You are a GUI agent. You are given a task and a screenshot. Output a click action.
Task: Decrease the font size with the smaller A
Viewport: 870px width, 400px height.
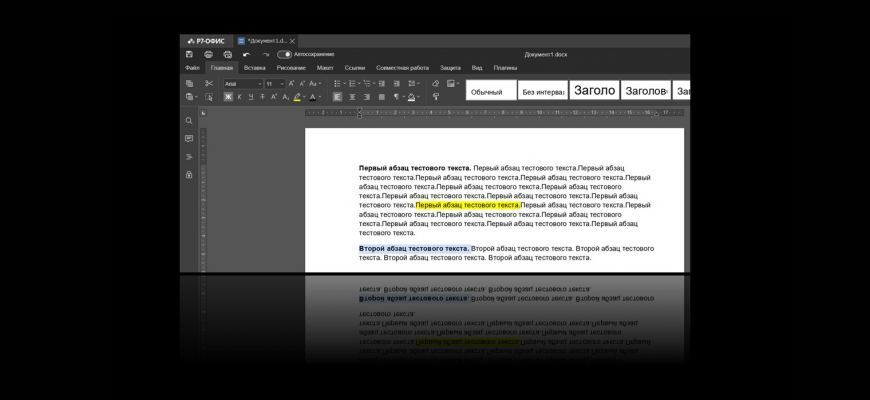pyautogui.click(x=302, y=83)
